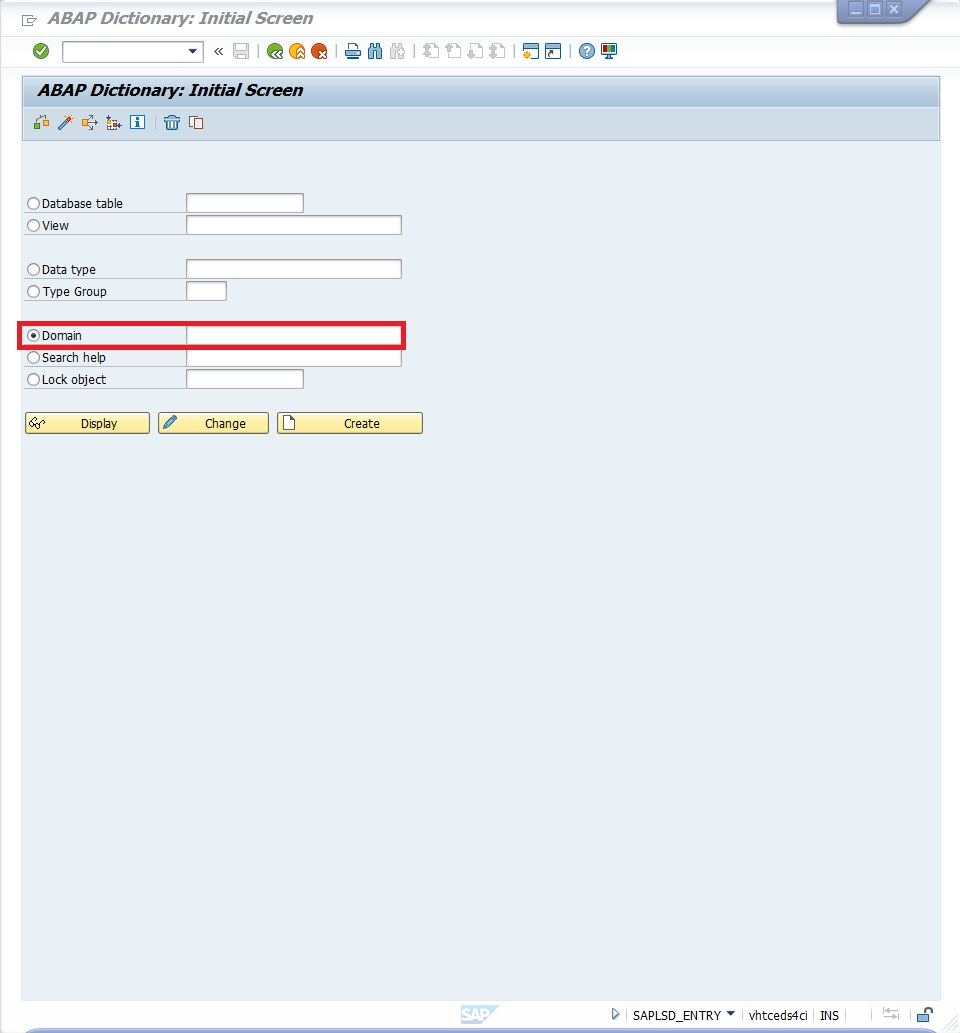This screenshot has width=960, height=1033.
Task: Expand the SAPLSD_ENTRY status bar dropdown
Action: click(731, 1015)
